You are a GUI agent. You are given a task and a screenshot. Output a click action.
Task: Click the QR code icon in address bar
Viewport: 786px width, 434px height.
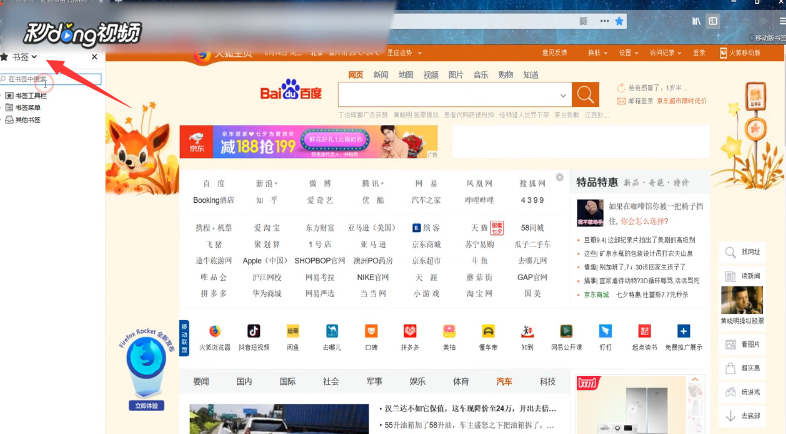pos(583,21)
